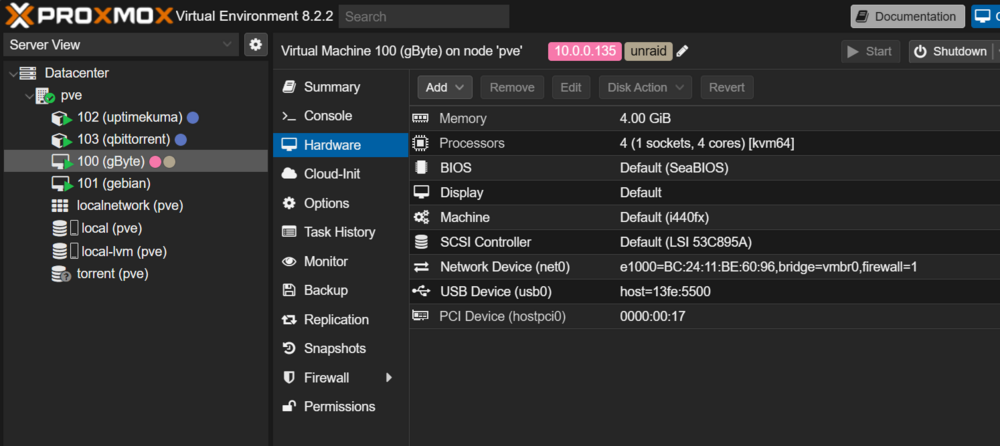Collapse the Datacenter tree node
Screen dimensions: 1000x446
pyautogui.click(x=12, y=74)
